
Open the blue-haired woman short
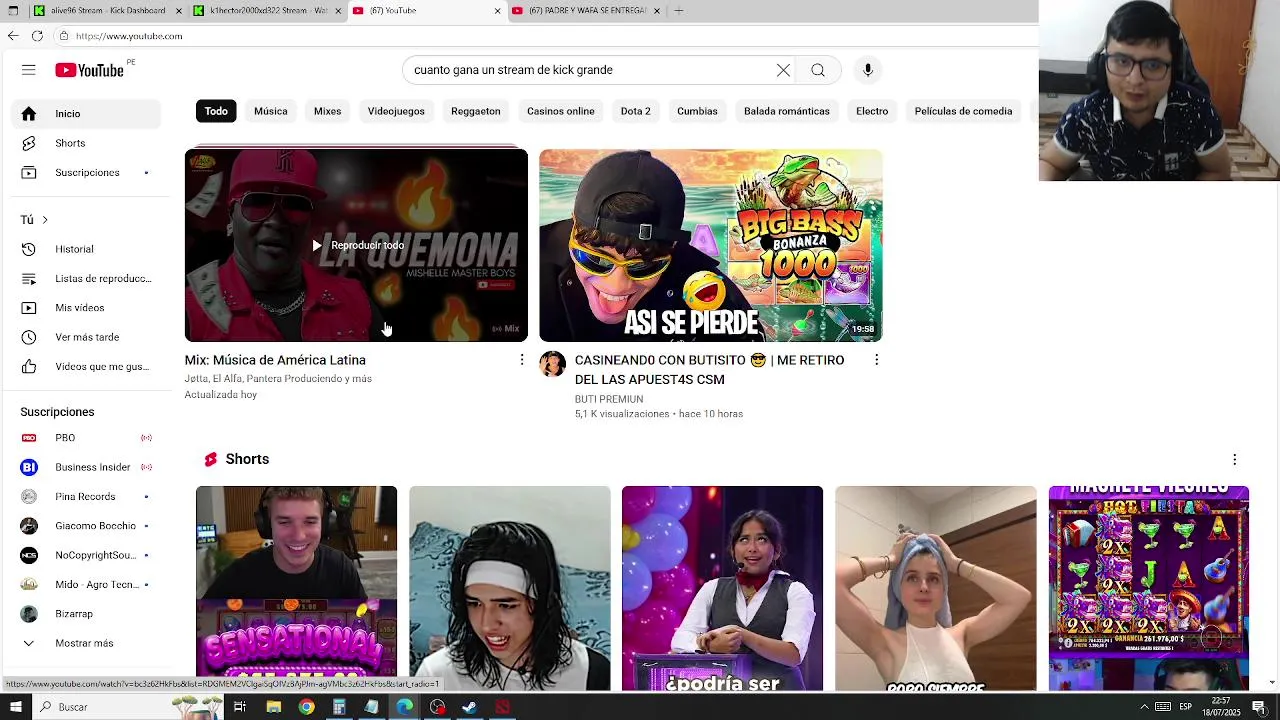[x=936, y=588]
